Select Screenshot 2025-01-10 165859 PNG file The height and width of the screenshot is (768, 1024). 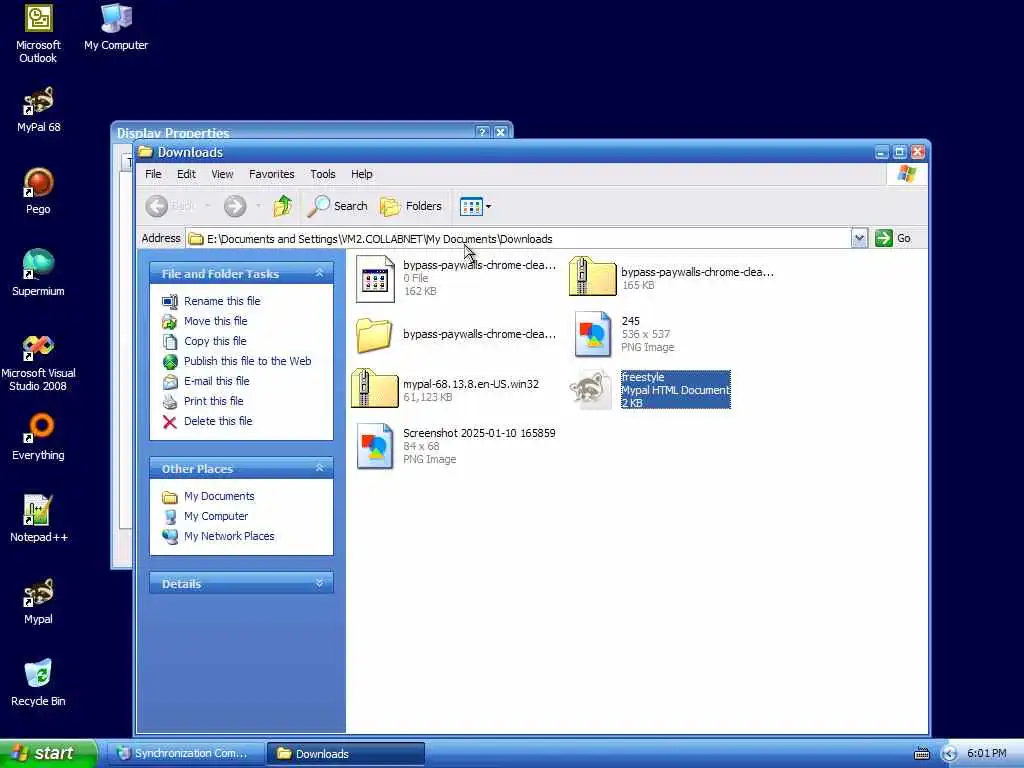[x=456, y=446]
